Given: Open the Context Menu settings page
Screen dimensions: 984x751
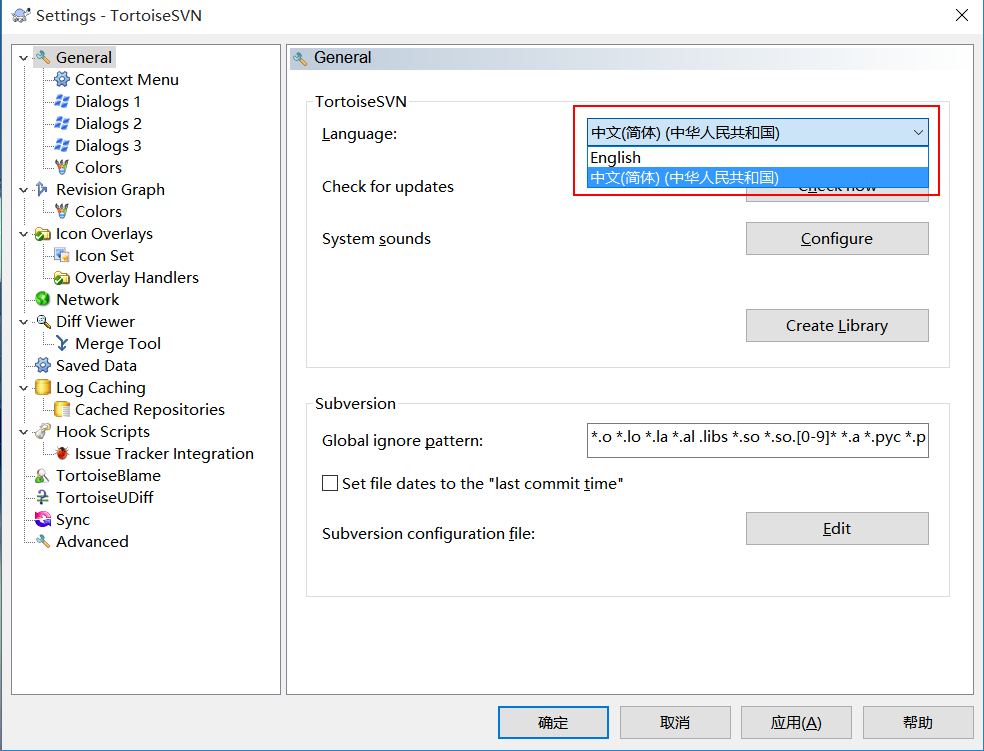Looking at the screenshot, I should click(127, 80).
